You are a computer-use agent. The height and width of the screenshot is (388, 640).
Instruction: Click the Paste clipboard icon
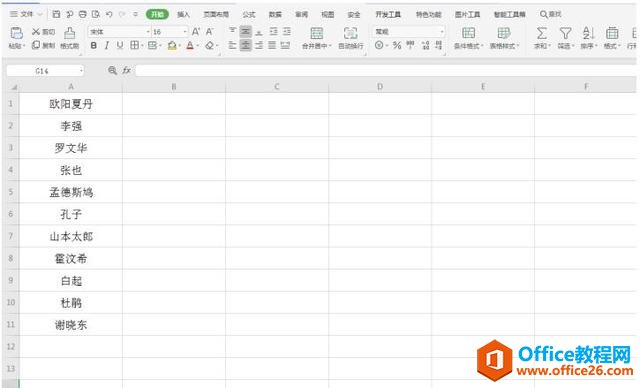16,33
